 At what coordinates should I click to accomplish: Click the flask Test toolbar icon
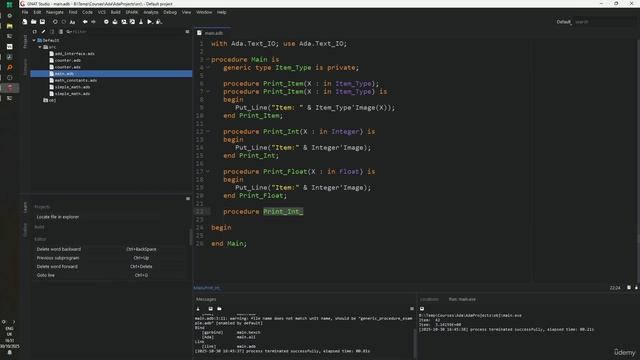pyautogui.click(x=141, y=22)
